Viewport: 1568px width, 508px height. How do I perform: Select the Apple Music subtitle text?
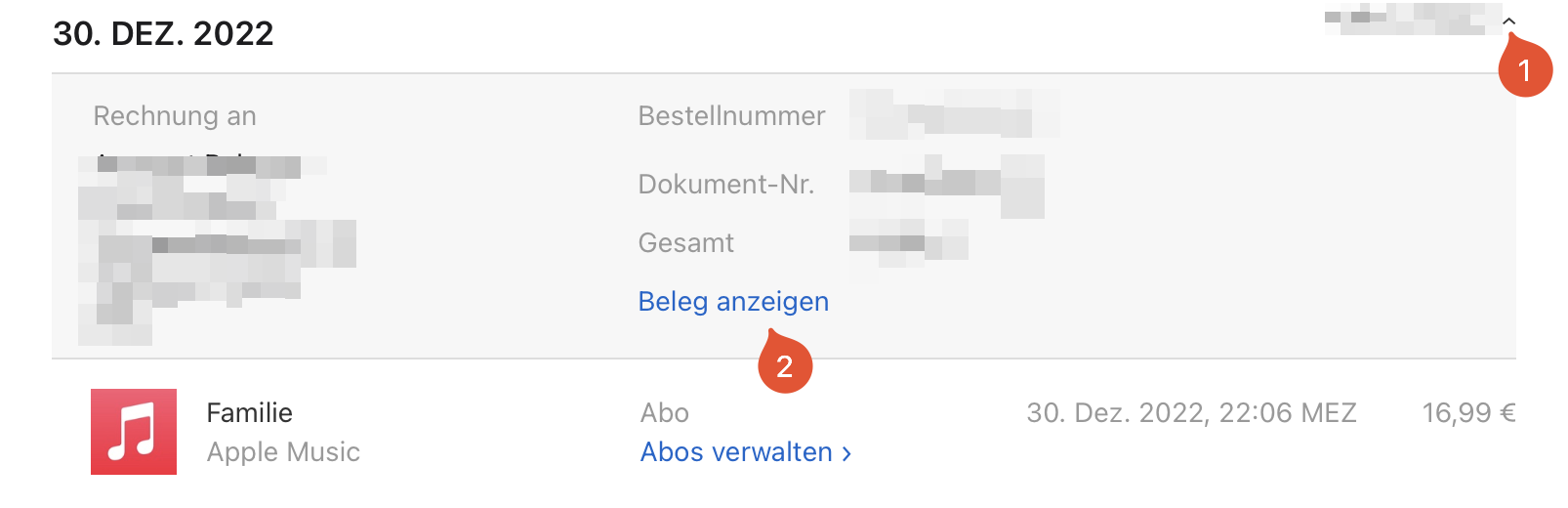click(x=283, y=452)
